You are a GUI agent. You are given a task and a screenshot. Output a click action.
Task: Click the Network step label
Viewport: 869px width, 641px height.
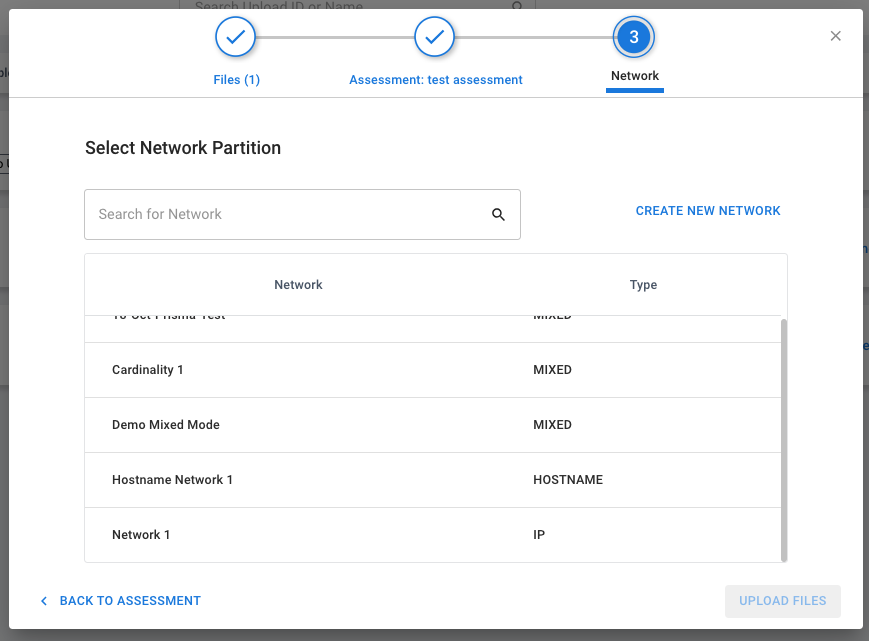click(x=634, y=75)
